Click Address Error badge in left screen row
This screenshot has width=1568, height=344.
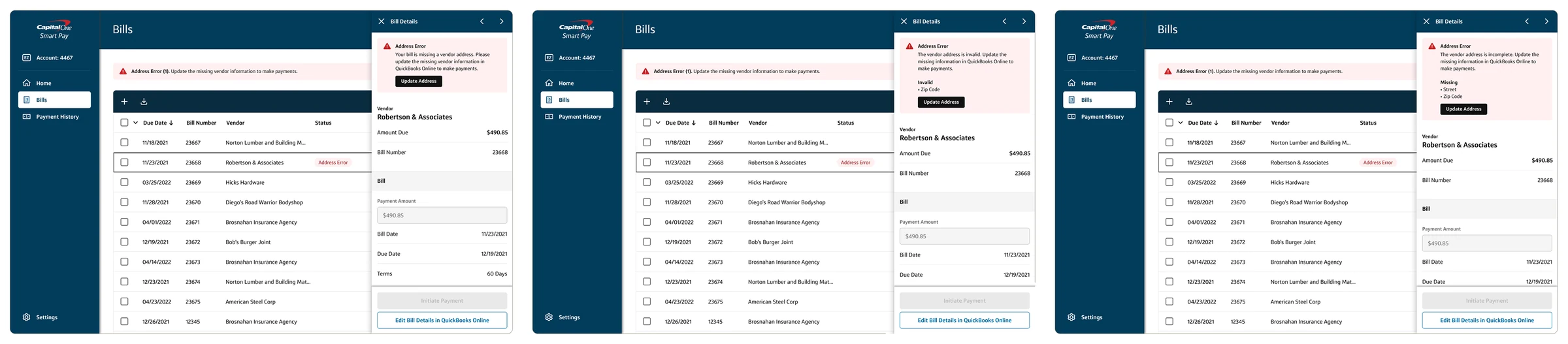(x=333, y=163)
